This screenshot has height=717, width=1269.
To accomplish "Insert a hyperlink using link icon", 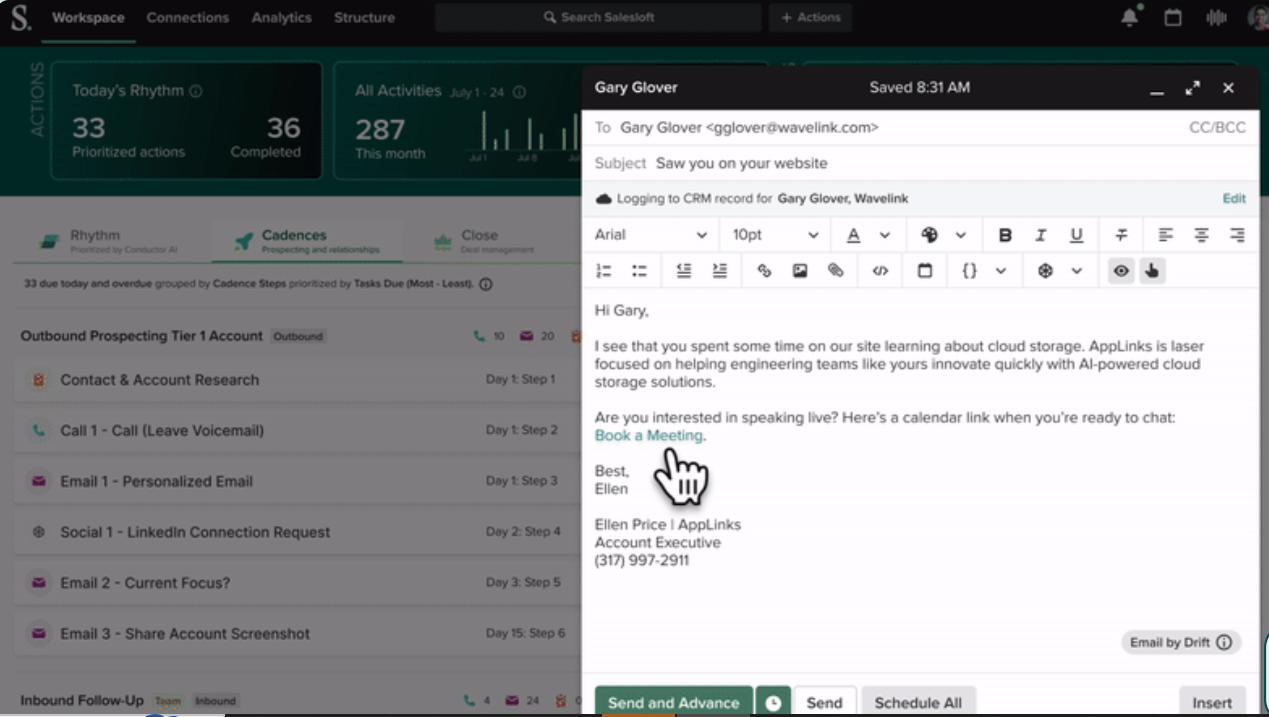I will click(764, 271).
